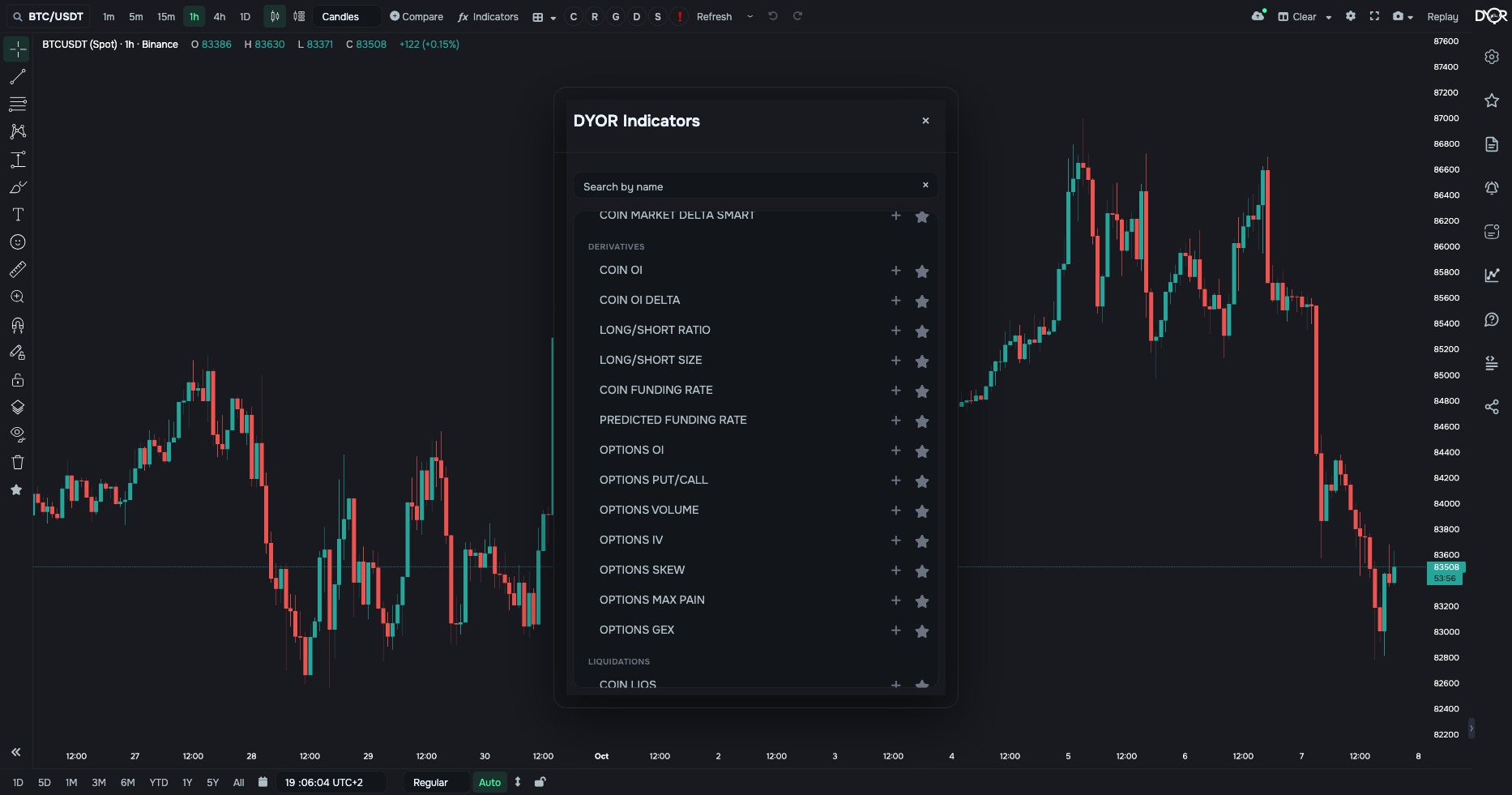This screenshot has height=795, width=1512.
Task: Activate the zoom-in magnifier tool
Action: (17, 297)
